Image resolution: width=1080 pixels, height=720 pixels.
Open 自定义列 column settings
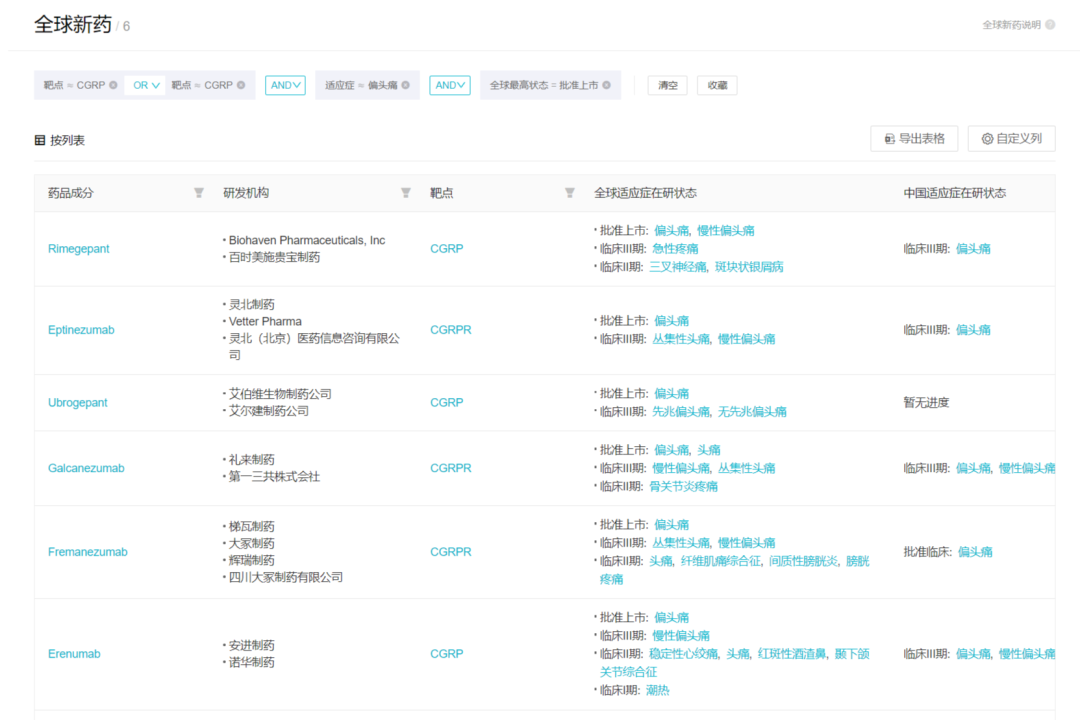(x=1011, y=138)
